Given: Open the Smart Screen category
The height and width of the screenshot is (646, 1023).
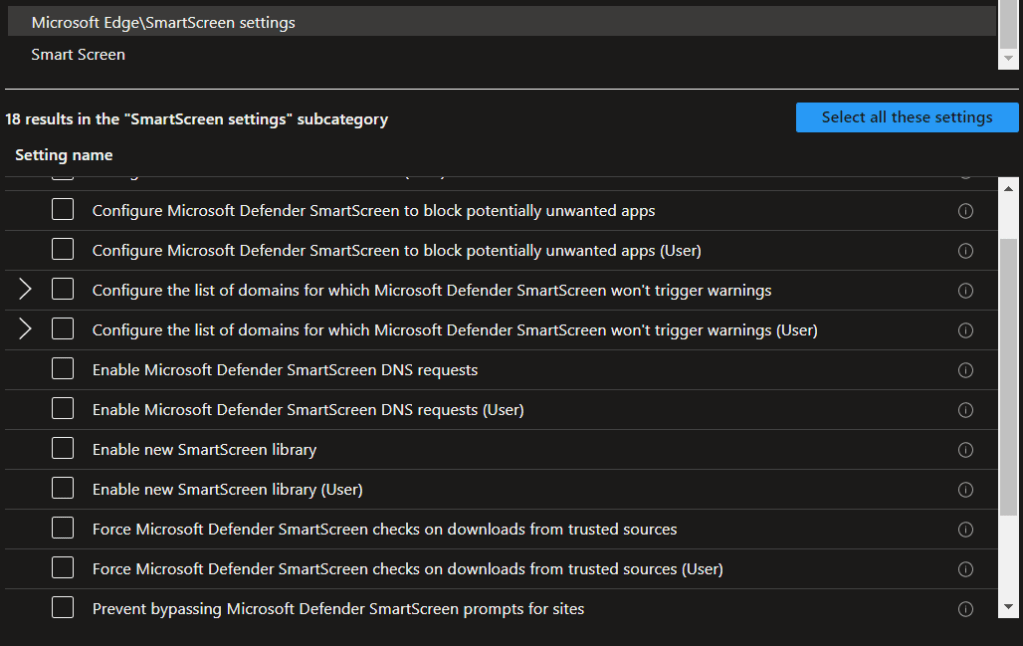Looking at the screenshot, I should coord(78,54).
